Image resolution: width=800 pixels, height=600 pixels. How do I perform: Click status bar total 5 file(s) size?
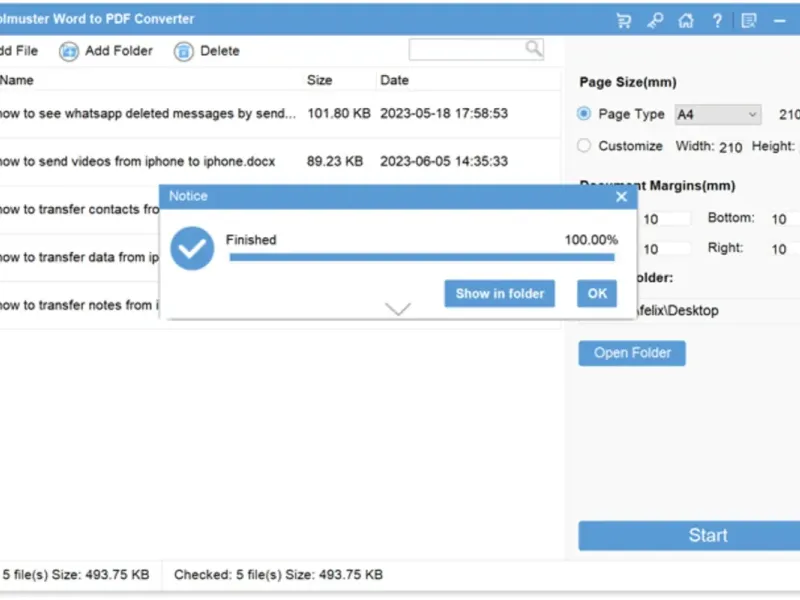click(x=76, y=575)
